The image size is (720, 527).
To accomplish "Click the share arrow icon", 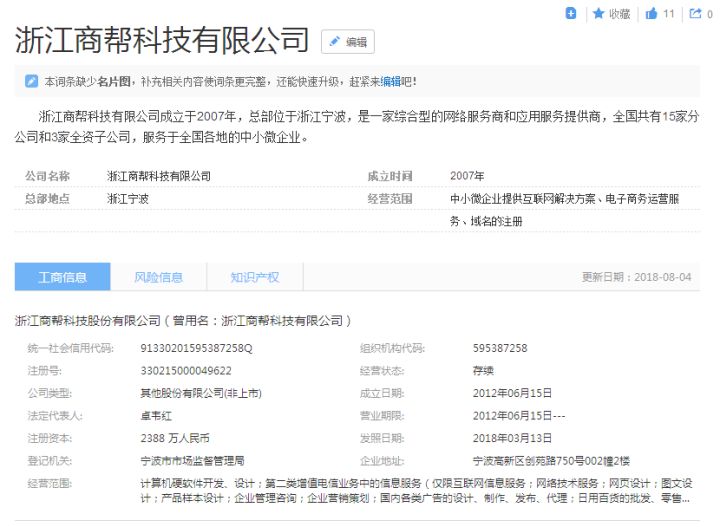I will point(692,14).
